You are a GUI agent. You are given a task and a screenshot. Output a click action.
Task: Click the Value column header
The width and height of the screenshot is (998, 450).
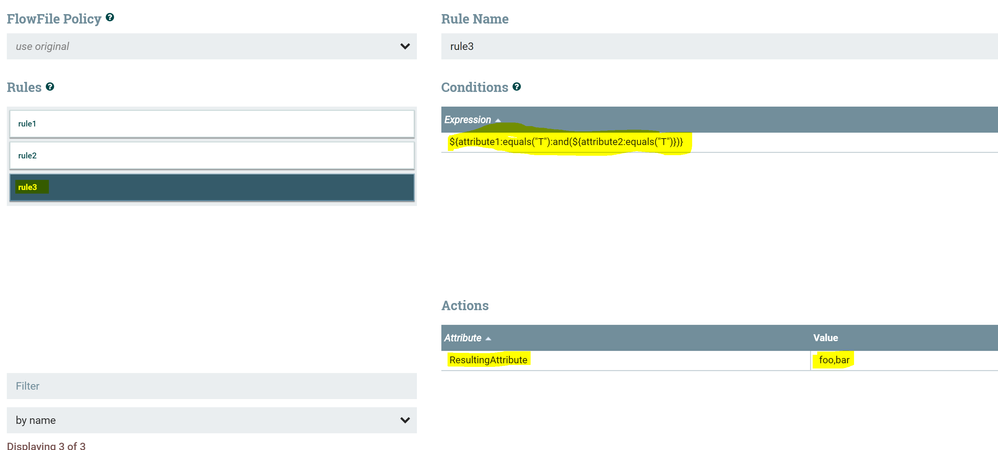pos(826,338)
